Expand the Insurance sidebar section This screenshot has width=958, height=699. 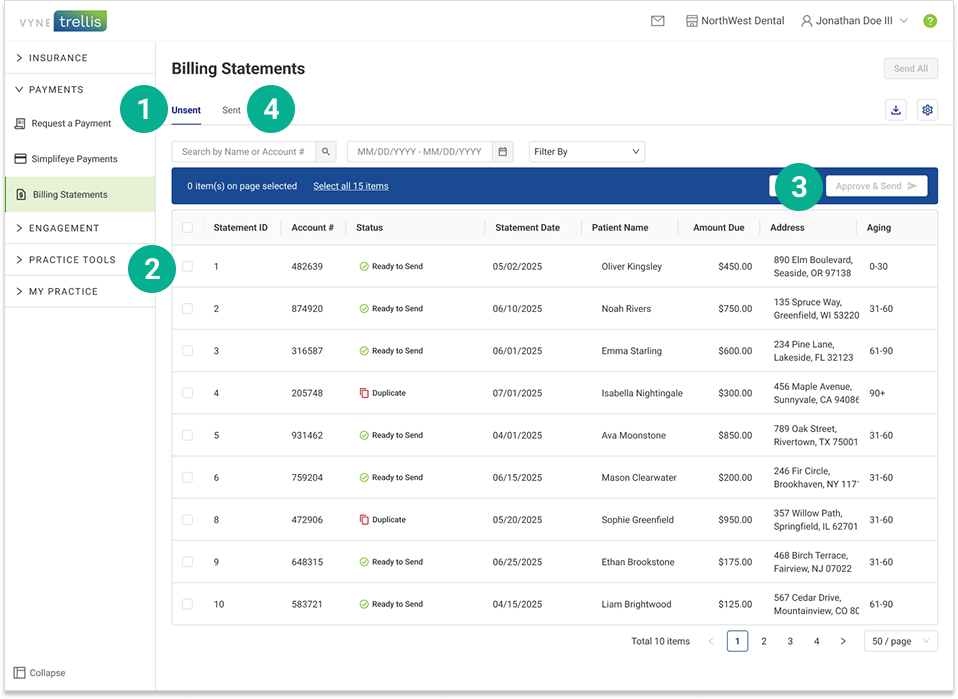pos(58,58)
